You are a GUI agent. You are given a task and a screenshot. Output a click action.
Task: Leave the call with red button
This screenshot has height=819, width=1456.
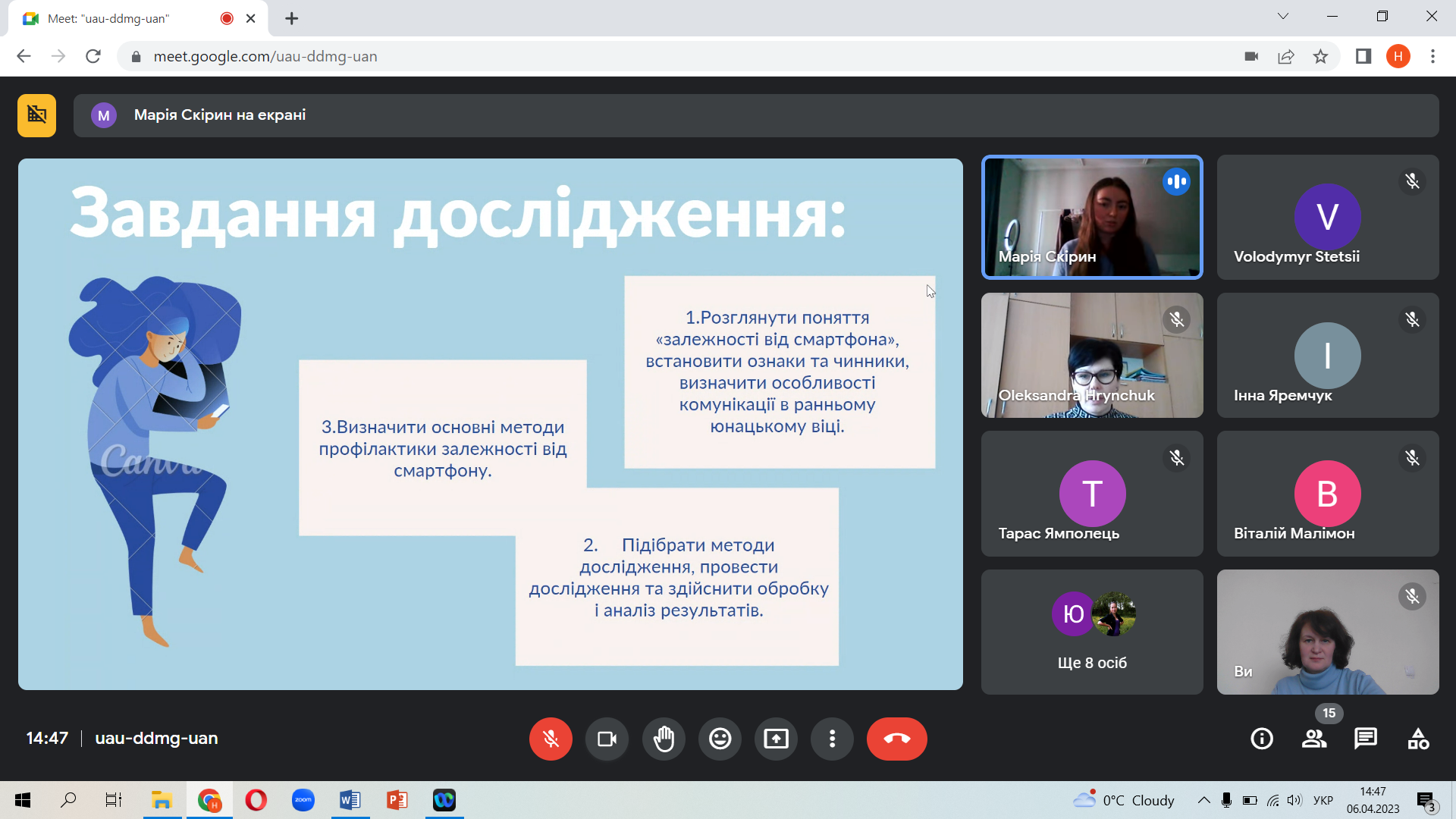896,739
